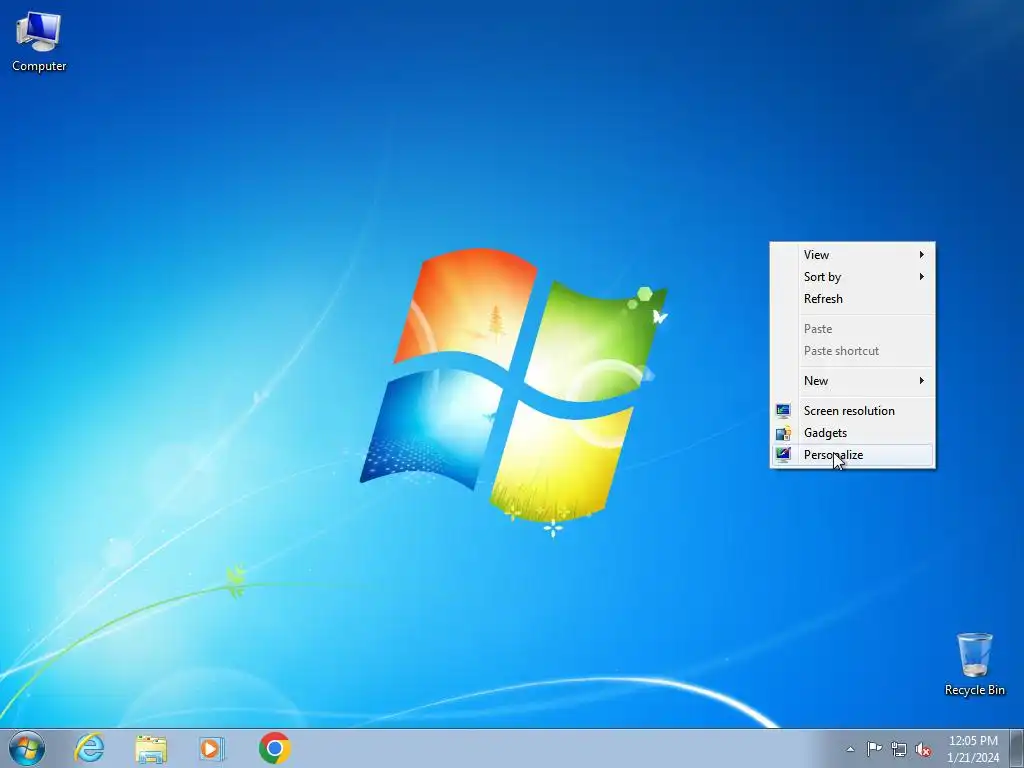This screenshot has width=1024, height=768.
Task: Open Windows Explorer from the taskbar
Action: [x=151, y=748]
